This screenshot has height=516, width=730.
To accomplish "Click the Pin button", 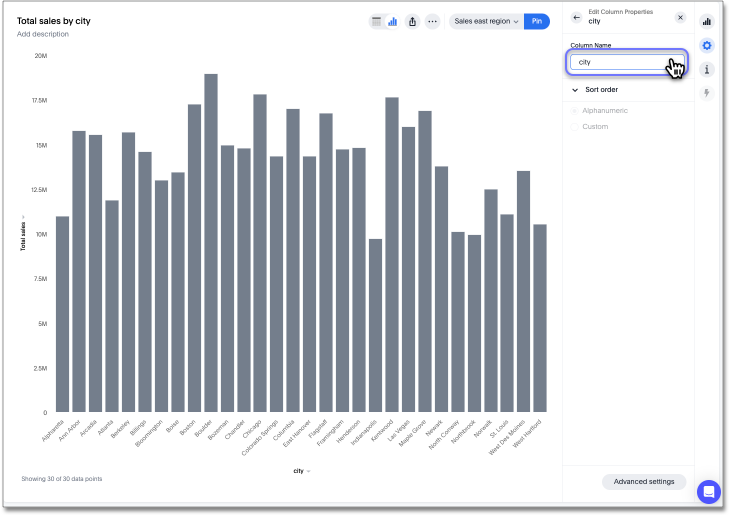I will pyautogui.click(x=537, y=21).
